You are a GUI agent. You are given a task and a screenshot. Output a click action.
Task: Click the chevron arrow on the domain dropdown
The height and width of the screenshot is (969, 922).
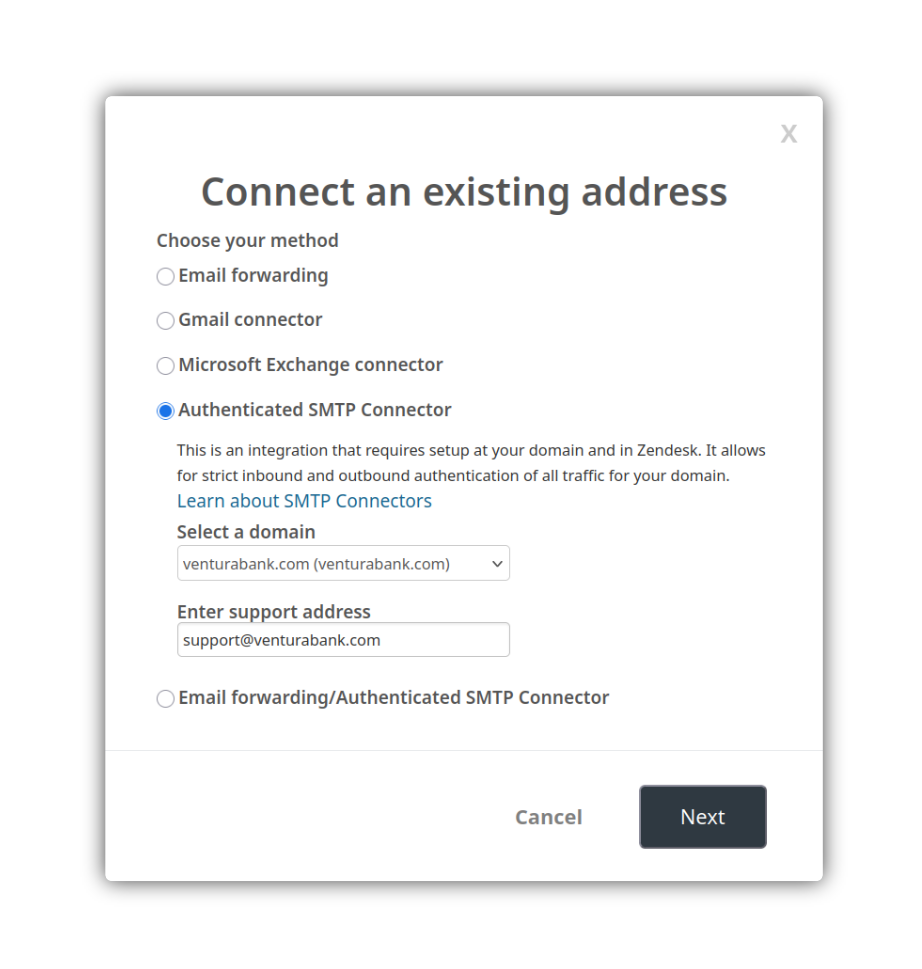(497, 564)
